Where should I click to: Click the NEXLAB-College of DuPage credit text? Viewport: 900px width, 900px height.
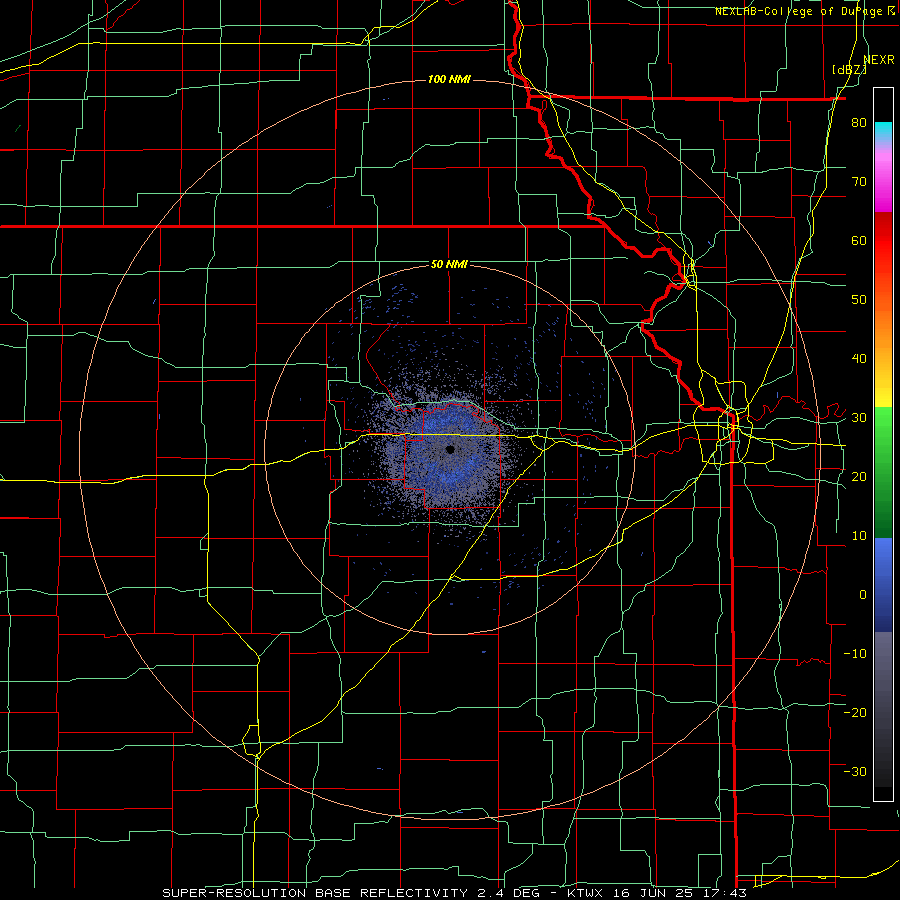point(805,11)
